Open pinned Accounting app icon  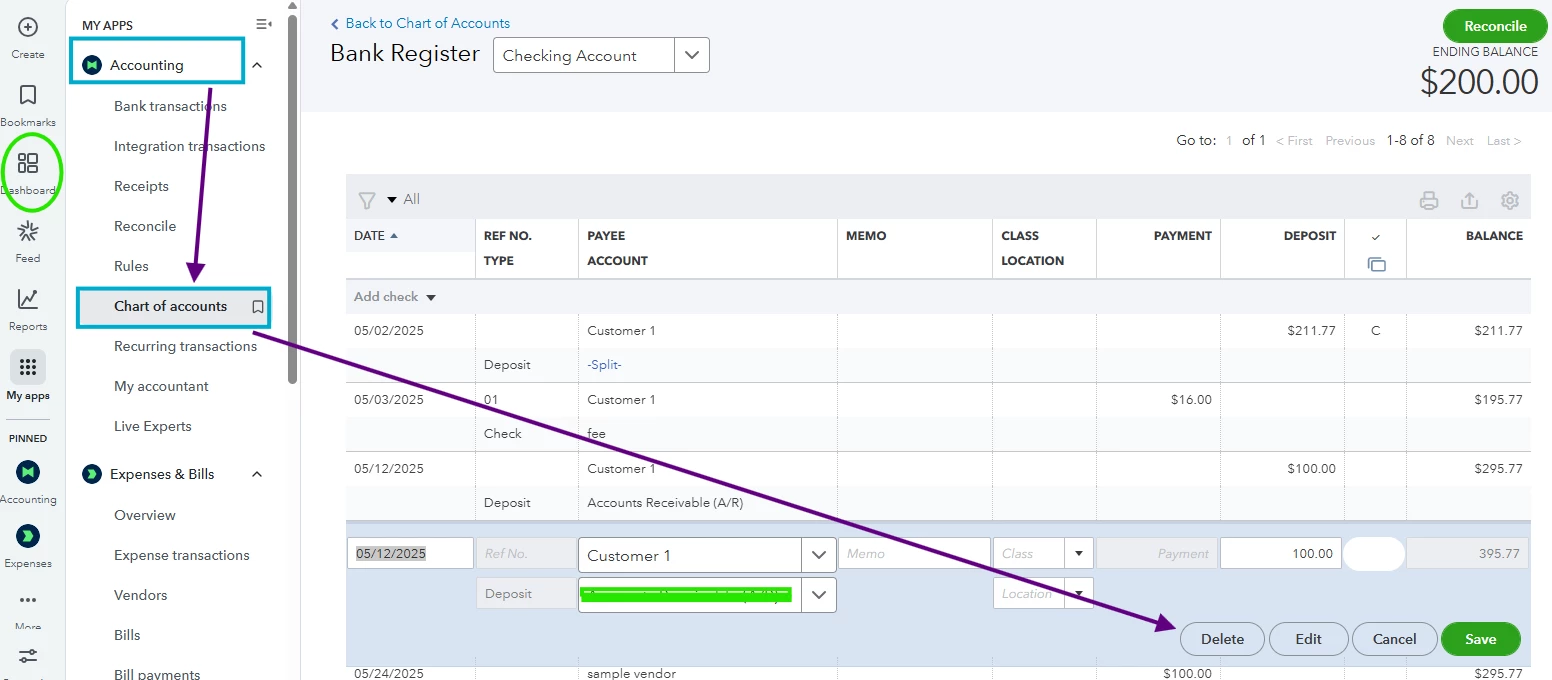[28, 471]
